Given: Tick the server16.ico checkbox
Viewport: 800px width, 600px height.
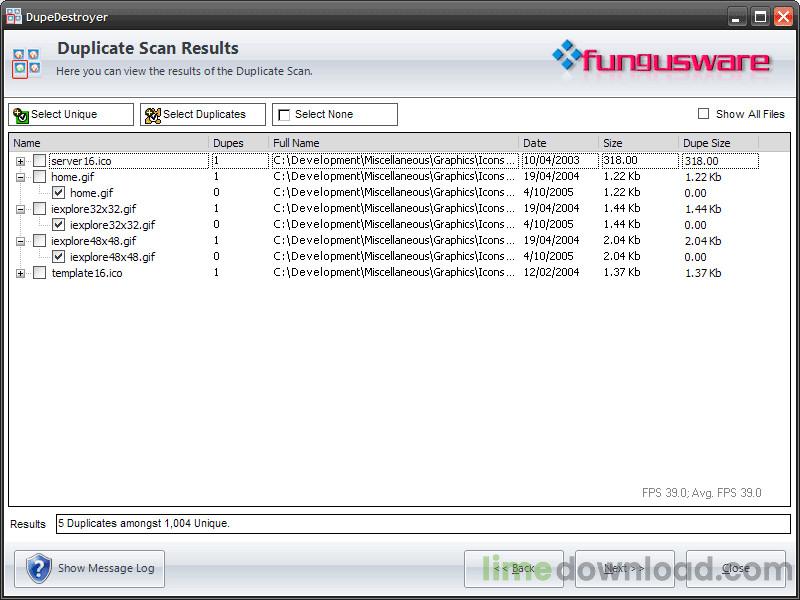Looking at the screenshot, I should coord(39,161).
